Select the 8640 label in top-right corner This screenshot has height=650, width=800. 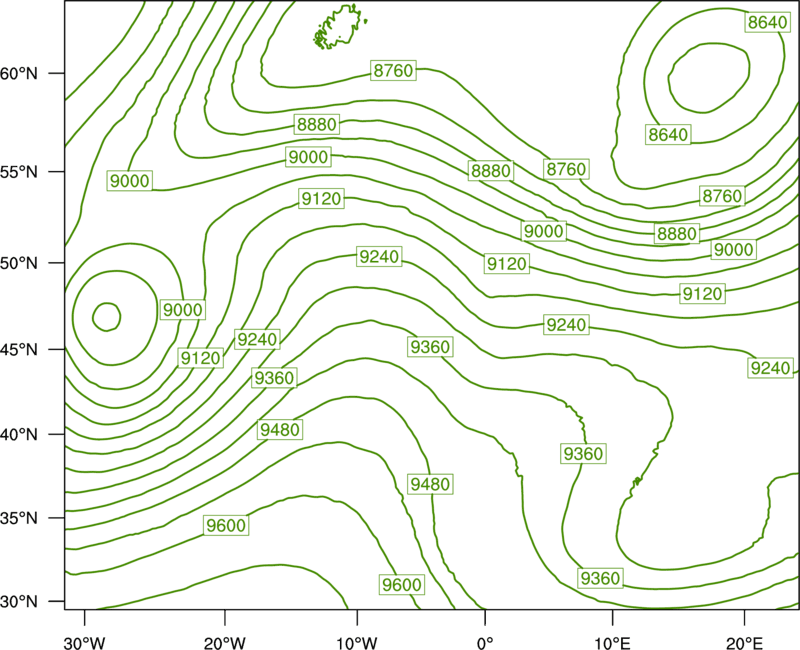tap(767, 22)
